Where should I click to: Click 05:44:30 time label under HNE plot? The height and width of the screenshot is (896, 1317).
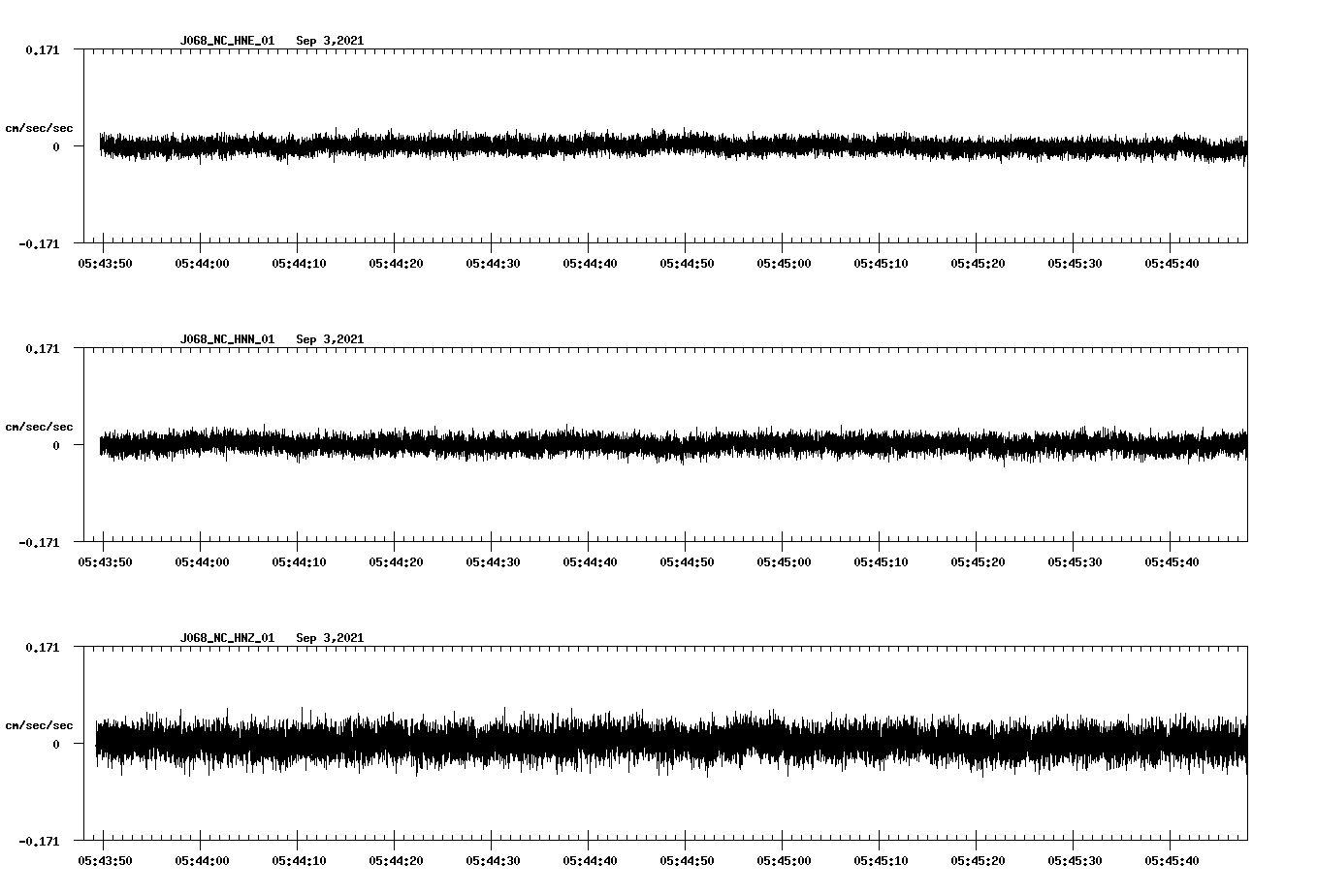point(493,264)
